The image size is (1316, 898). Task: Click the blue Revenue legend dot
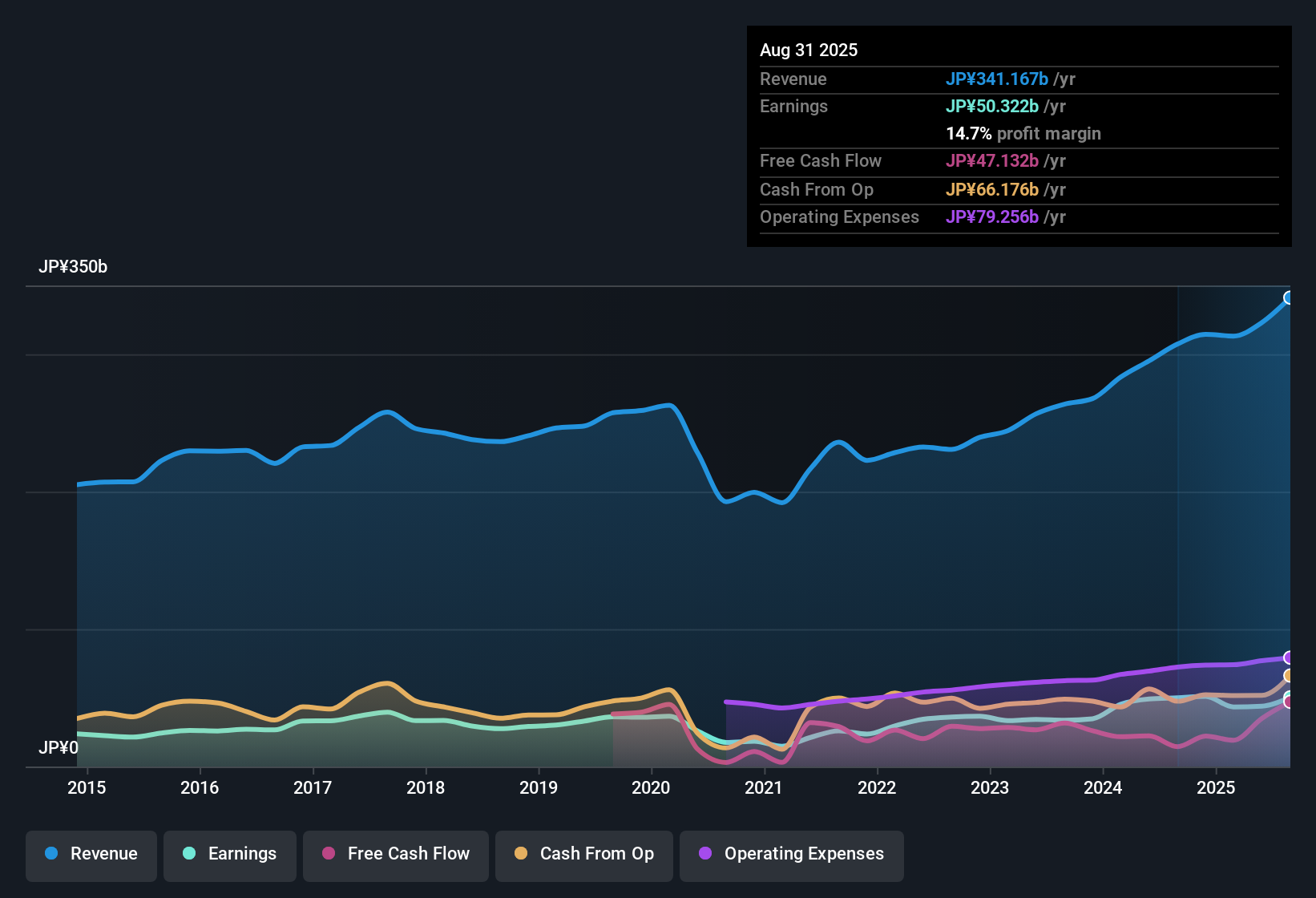click(x=50, y=854)
